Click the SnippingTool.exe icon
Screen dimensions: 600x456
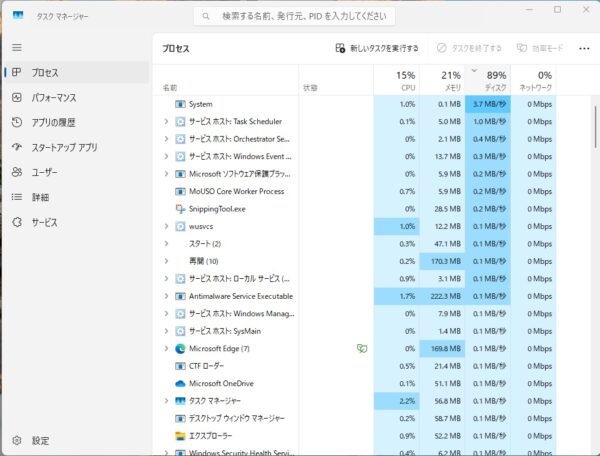click(x=180, y=209)
